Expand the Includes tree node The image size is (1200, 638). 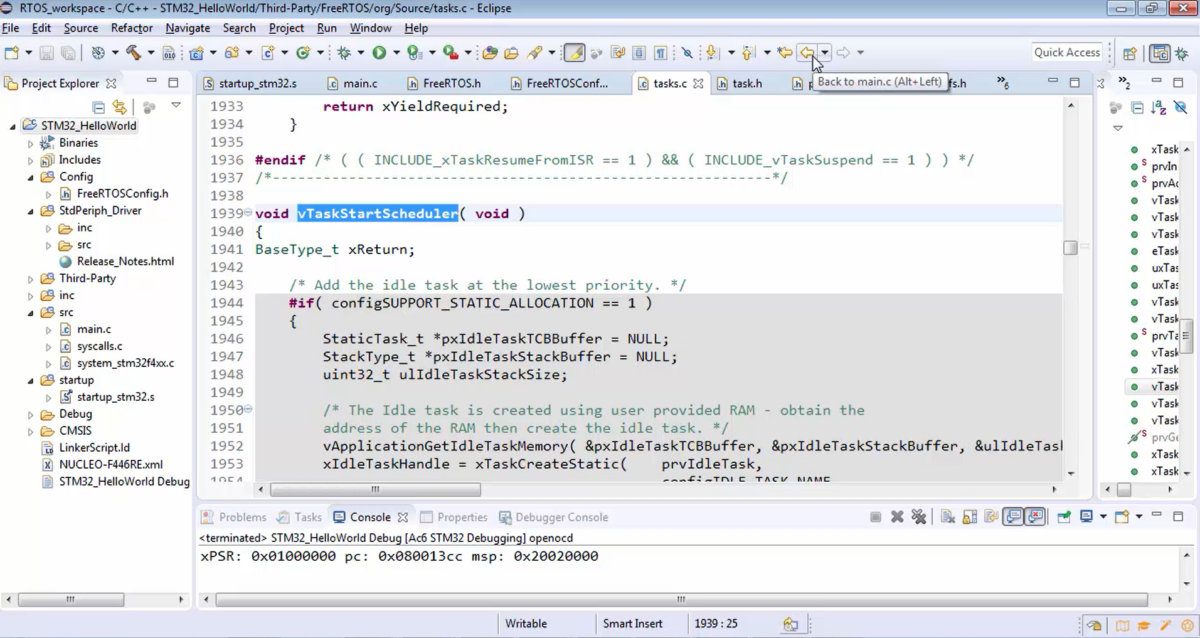(31, 160)
